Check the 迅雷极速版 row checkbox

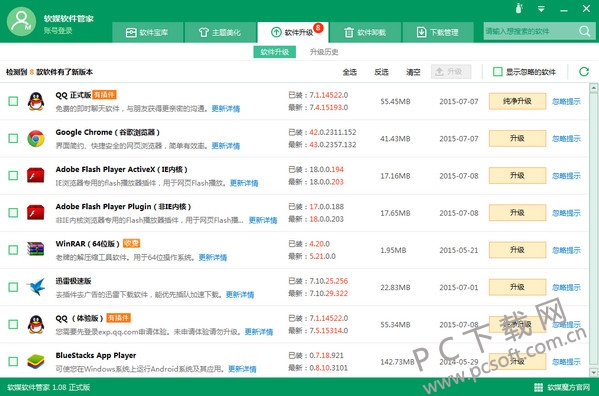(13, 287)
